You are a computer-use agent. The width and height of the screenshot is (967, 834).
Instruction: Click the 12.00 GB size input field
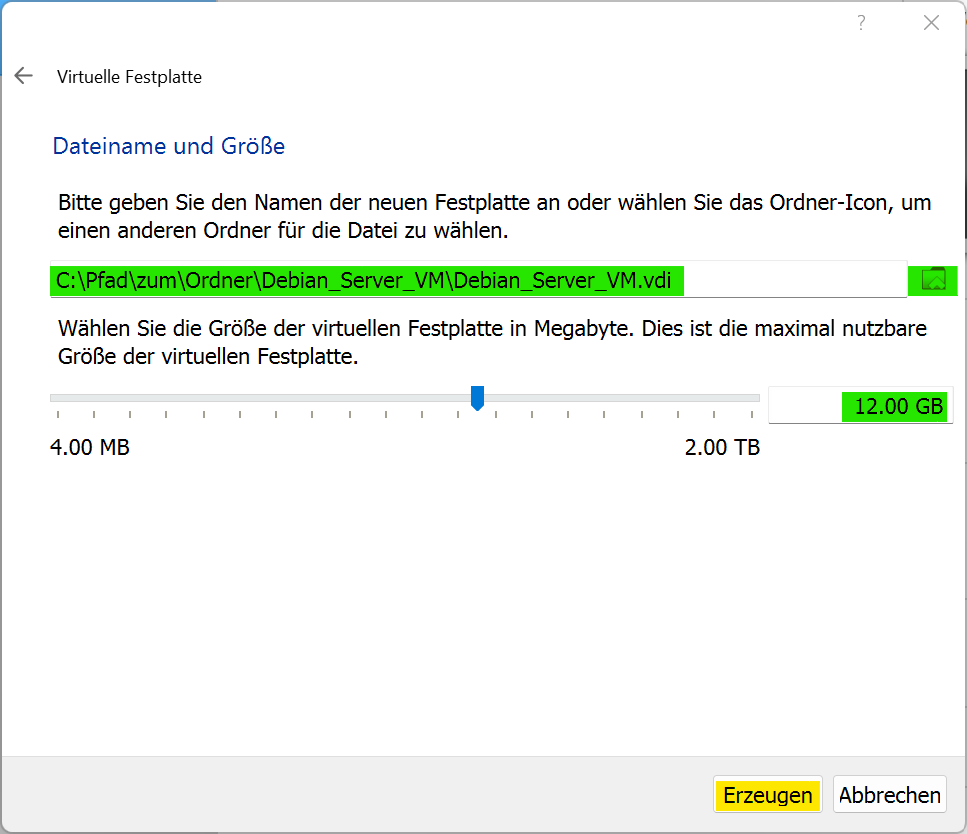point(861,406)
